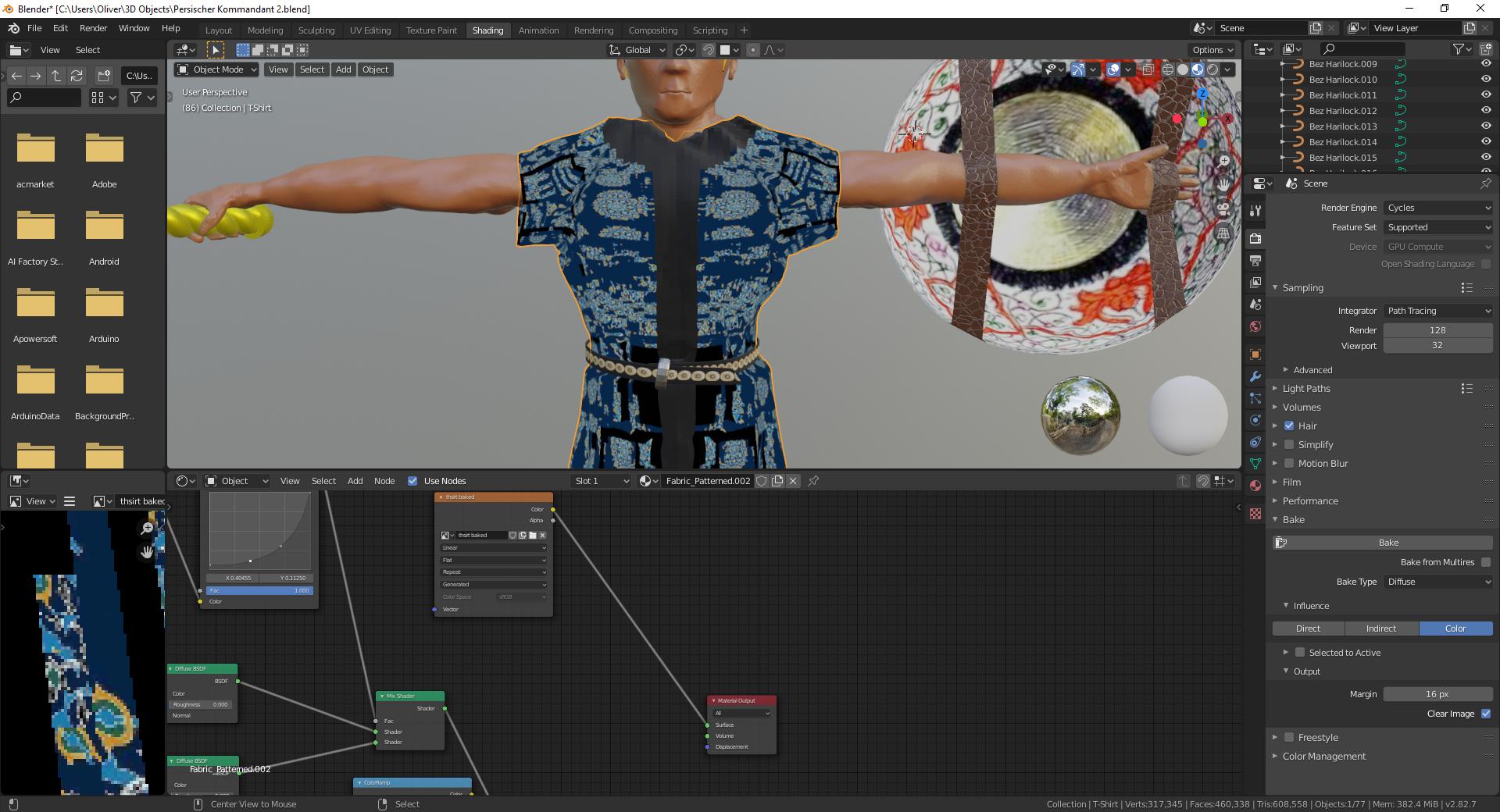Open the View Layer properties tab

click(1255, 282)
